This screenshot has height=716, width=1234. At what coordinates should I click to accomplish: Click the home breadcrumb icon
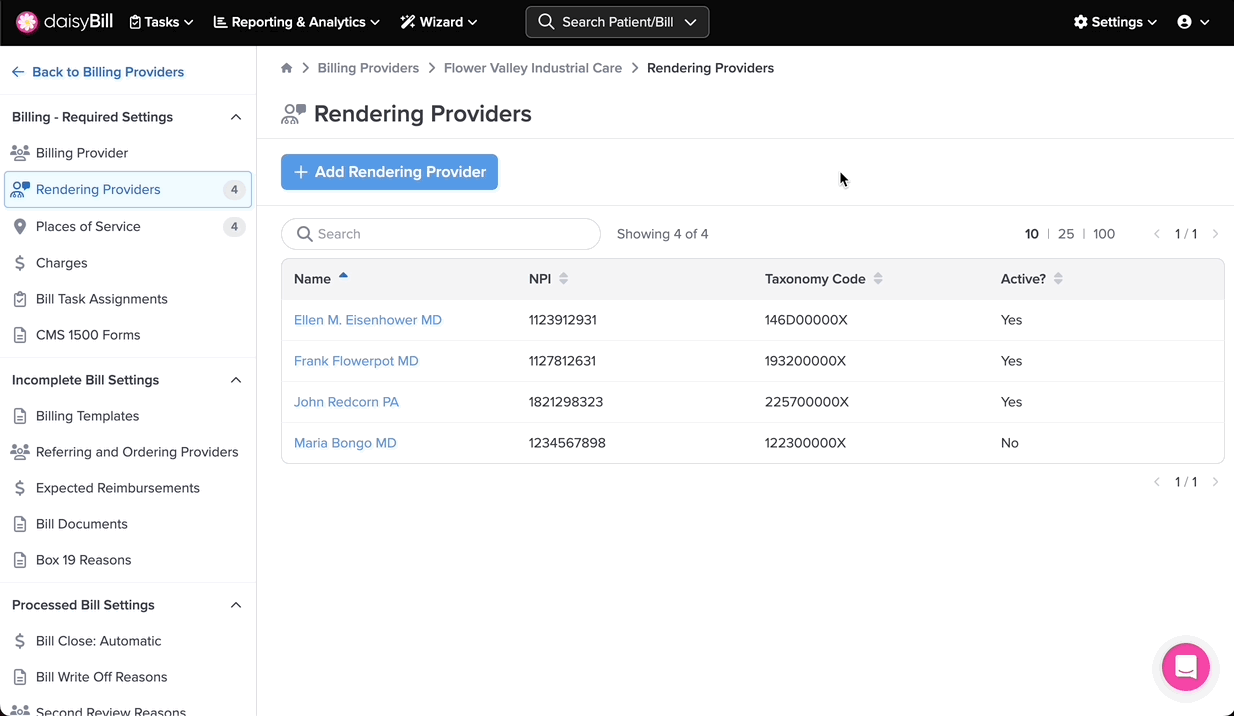287,68
